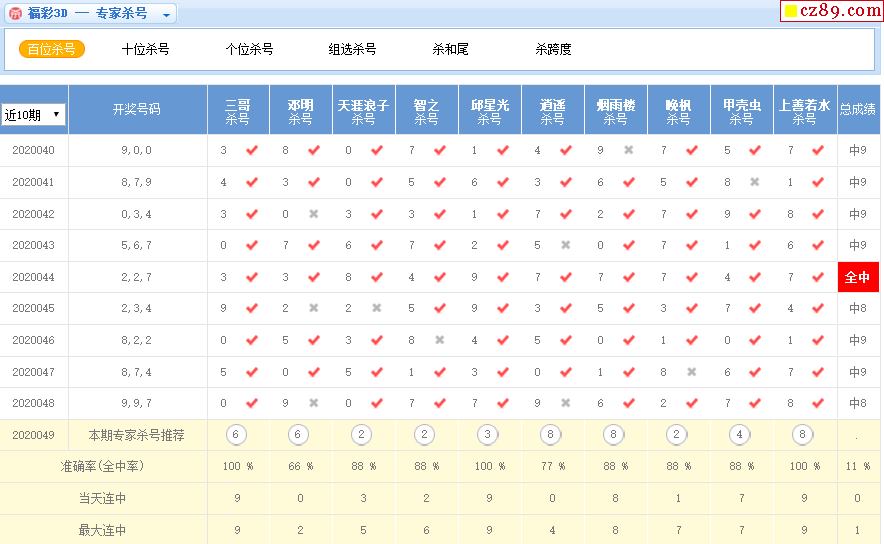Click the 中8 result for period 2020045
The height and width of the screenshot is (544, 884).
coord(858,308)
